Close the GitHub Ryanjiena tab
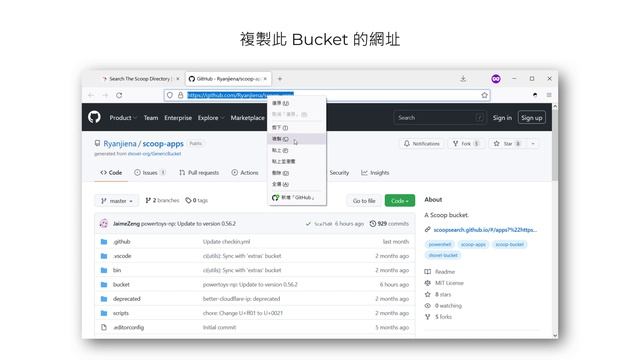640x360 pixels. (265, 79)
